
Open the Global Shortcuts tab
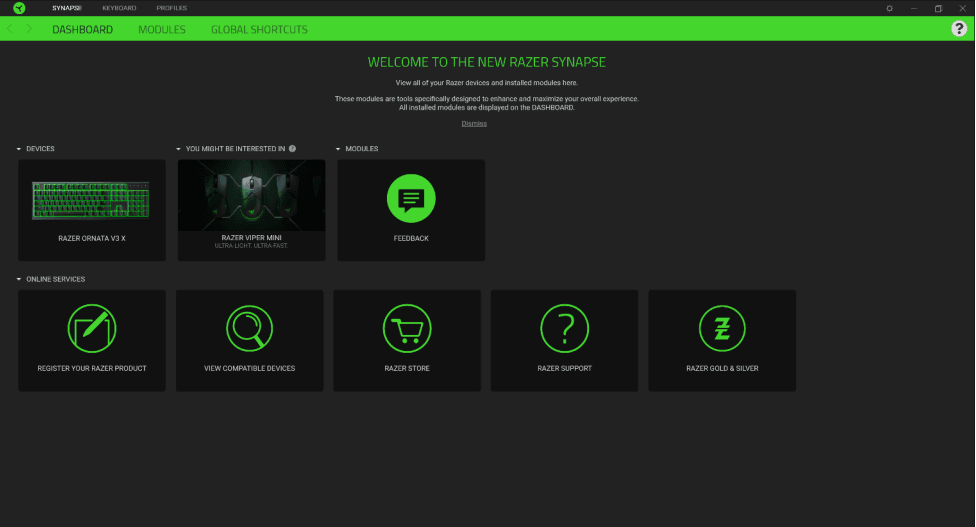[259, 30]
